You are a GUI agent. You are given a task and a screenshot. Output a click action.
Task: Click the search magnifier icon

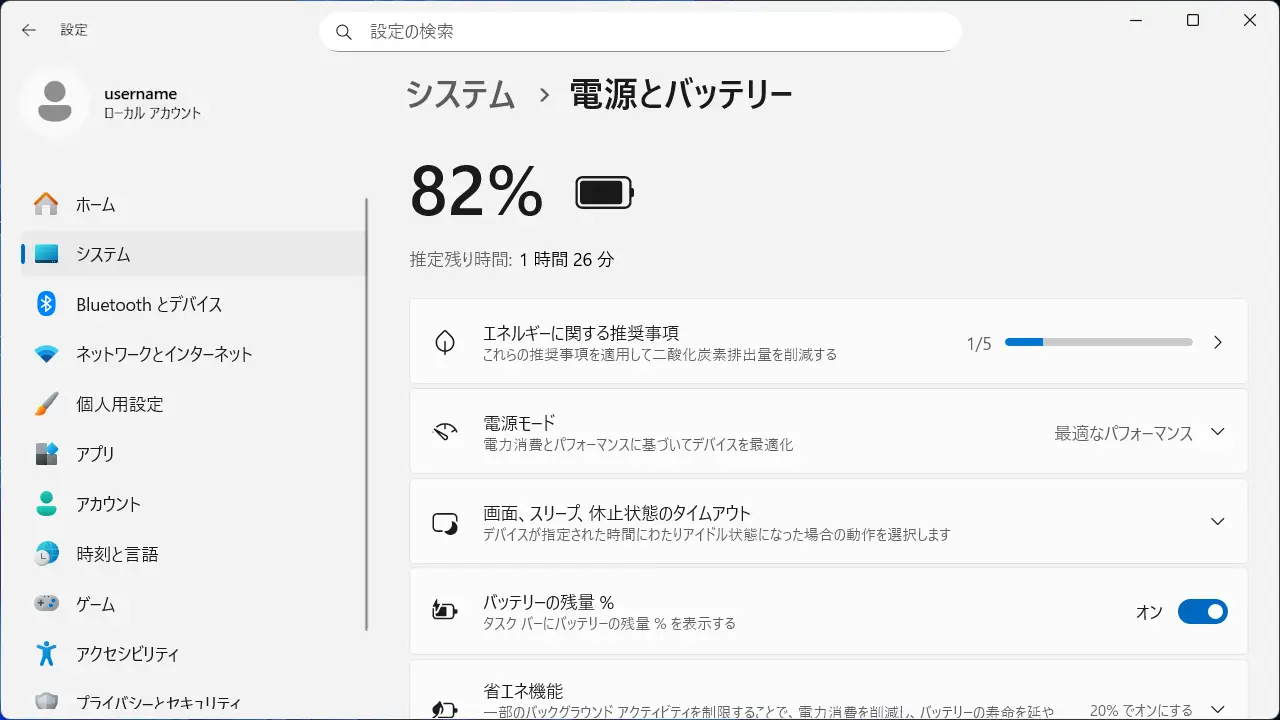[344, 32]
